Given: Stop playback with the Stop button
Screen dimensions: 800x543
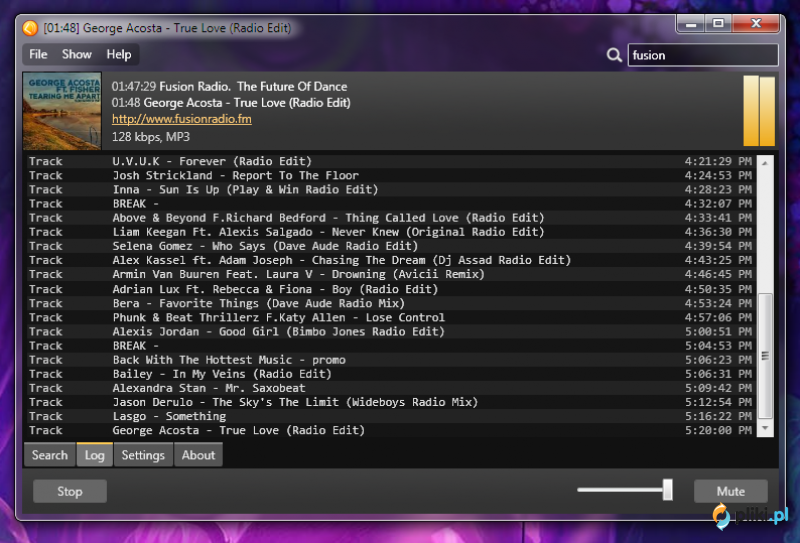Looking at the screenshot, I should [70, 491].
